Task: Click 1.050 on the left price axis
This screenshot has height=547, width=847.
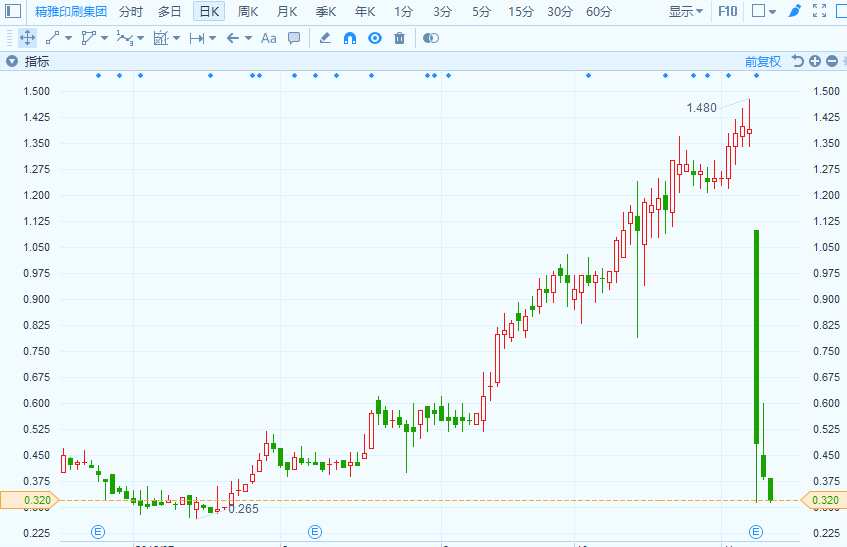Action: pos(36,247)
